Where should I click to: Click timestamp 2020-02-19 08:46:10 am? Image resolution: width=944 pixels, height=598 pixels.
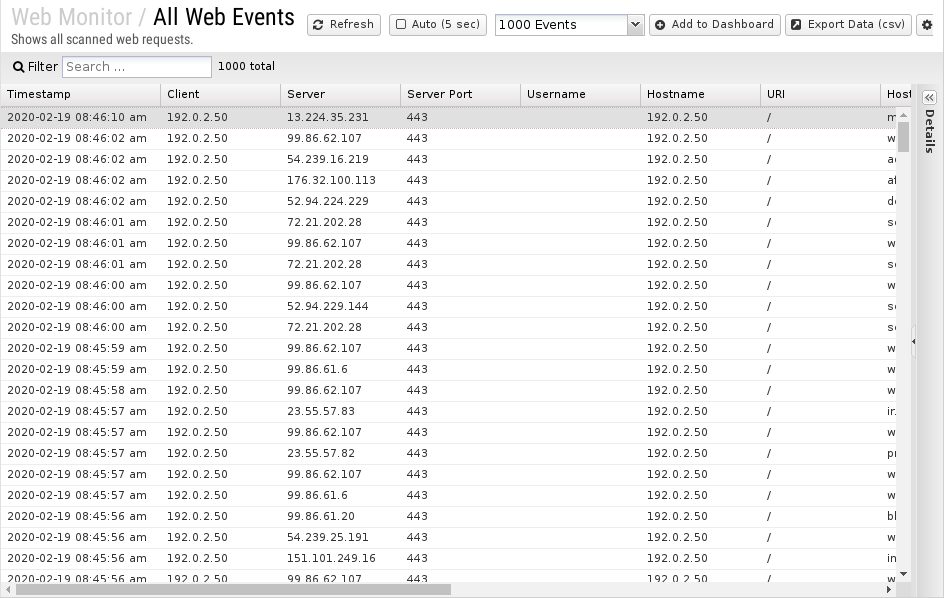tap(76, 117)
